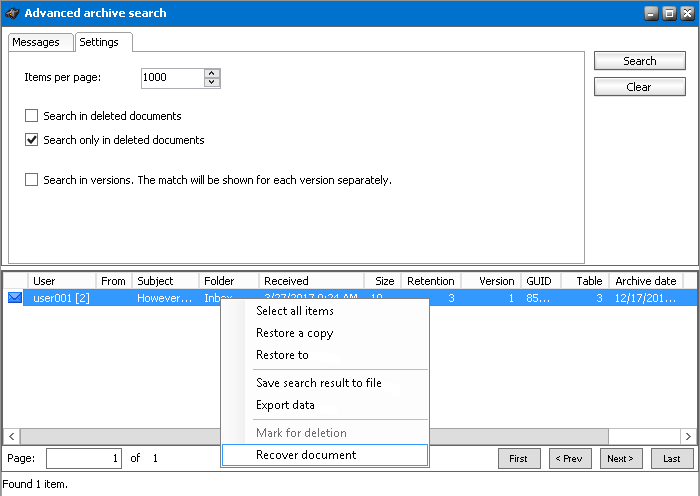Increase Items per page with up arrow
700x496 pixels.
pos(212,74)
